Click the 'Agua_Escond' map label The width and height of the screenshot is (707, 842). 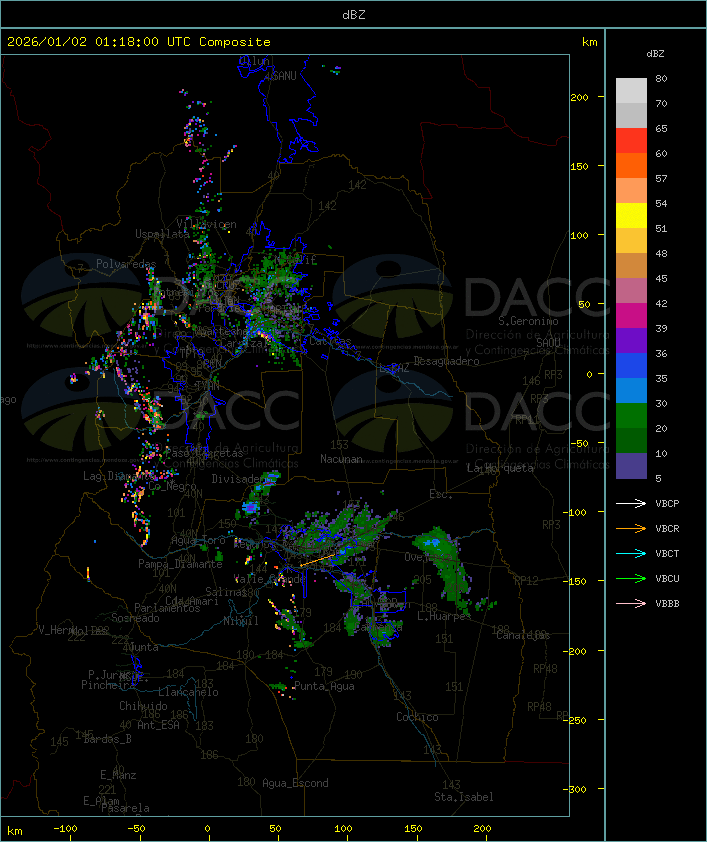pos(295,783)
